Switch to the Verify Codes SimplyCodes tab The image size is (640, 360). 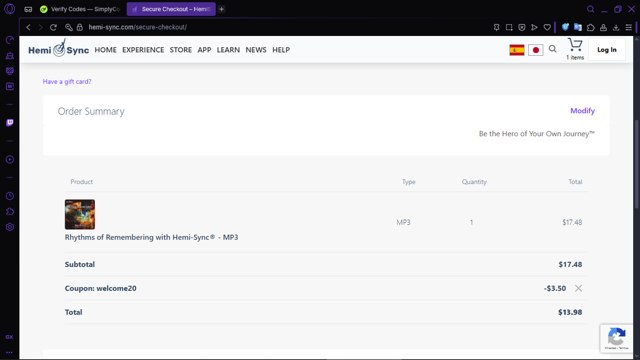coord(80,9)
